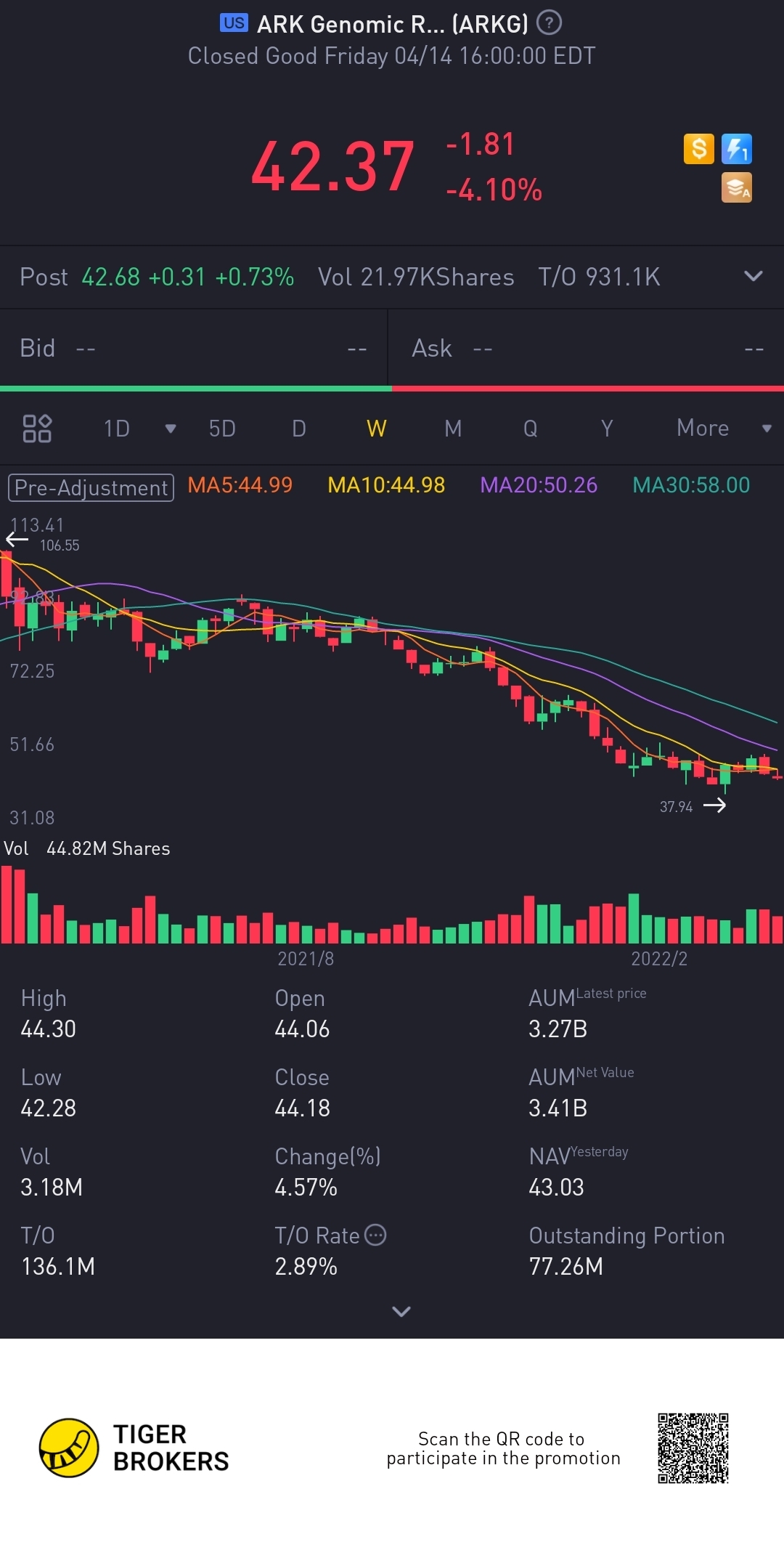Tap the Low 42.28 value

coord(49,1108)
